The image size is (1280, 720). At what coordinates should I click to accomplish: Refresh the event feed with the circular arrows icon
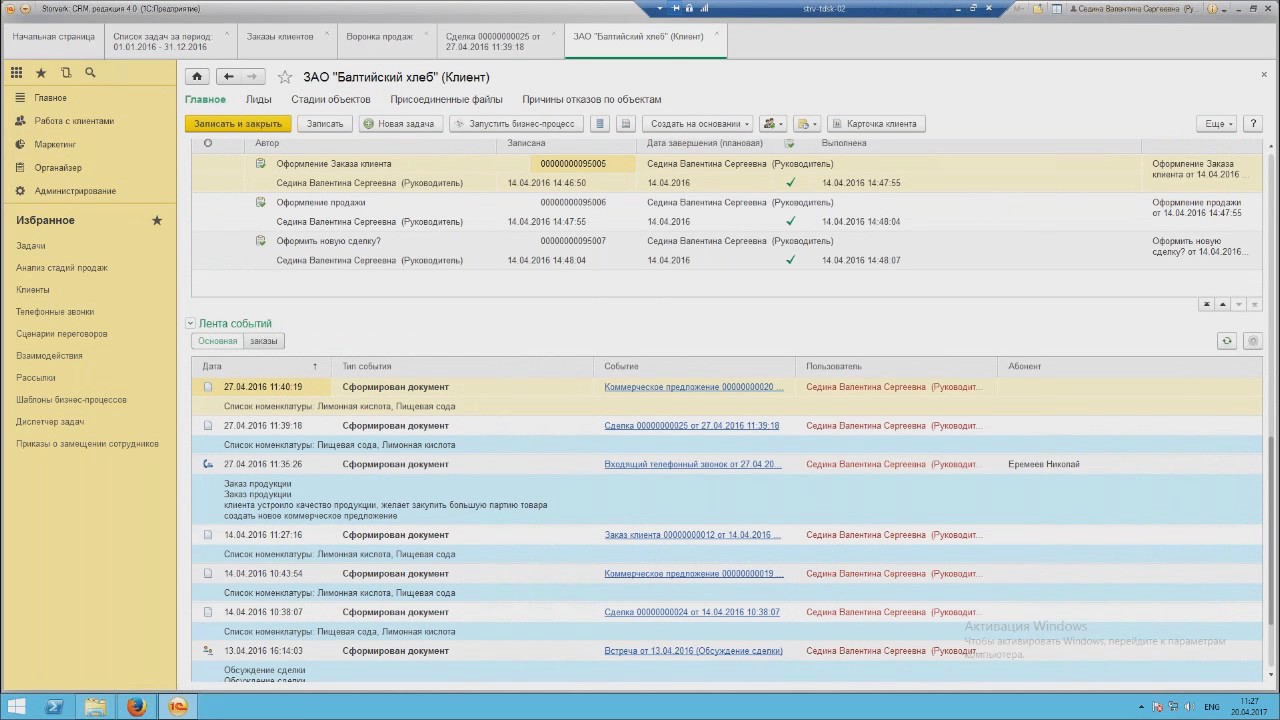tap(1227, 340)
